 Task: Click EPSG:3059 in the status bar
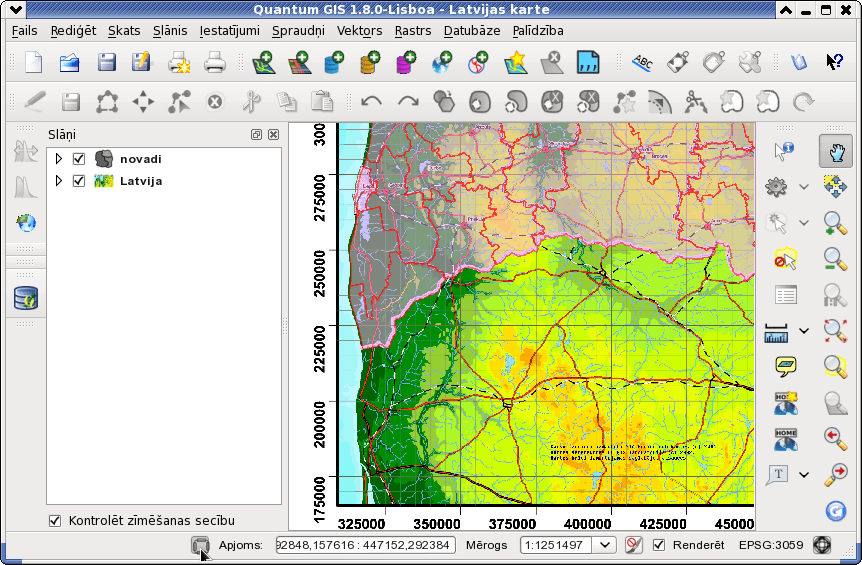[x=771, y=545]
